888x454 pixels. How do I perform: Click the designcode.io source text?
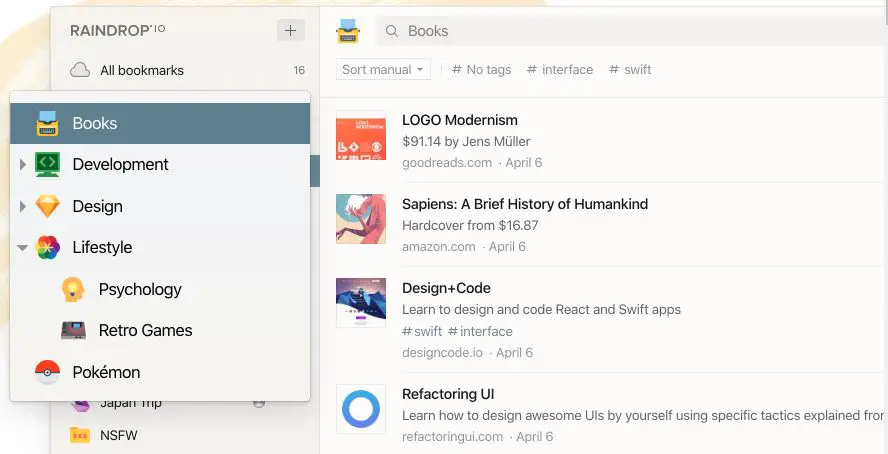click(442, 353)
